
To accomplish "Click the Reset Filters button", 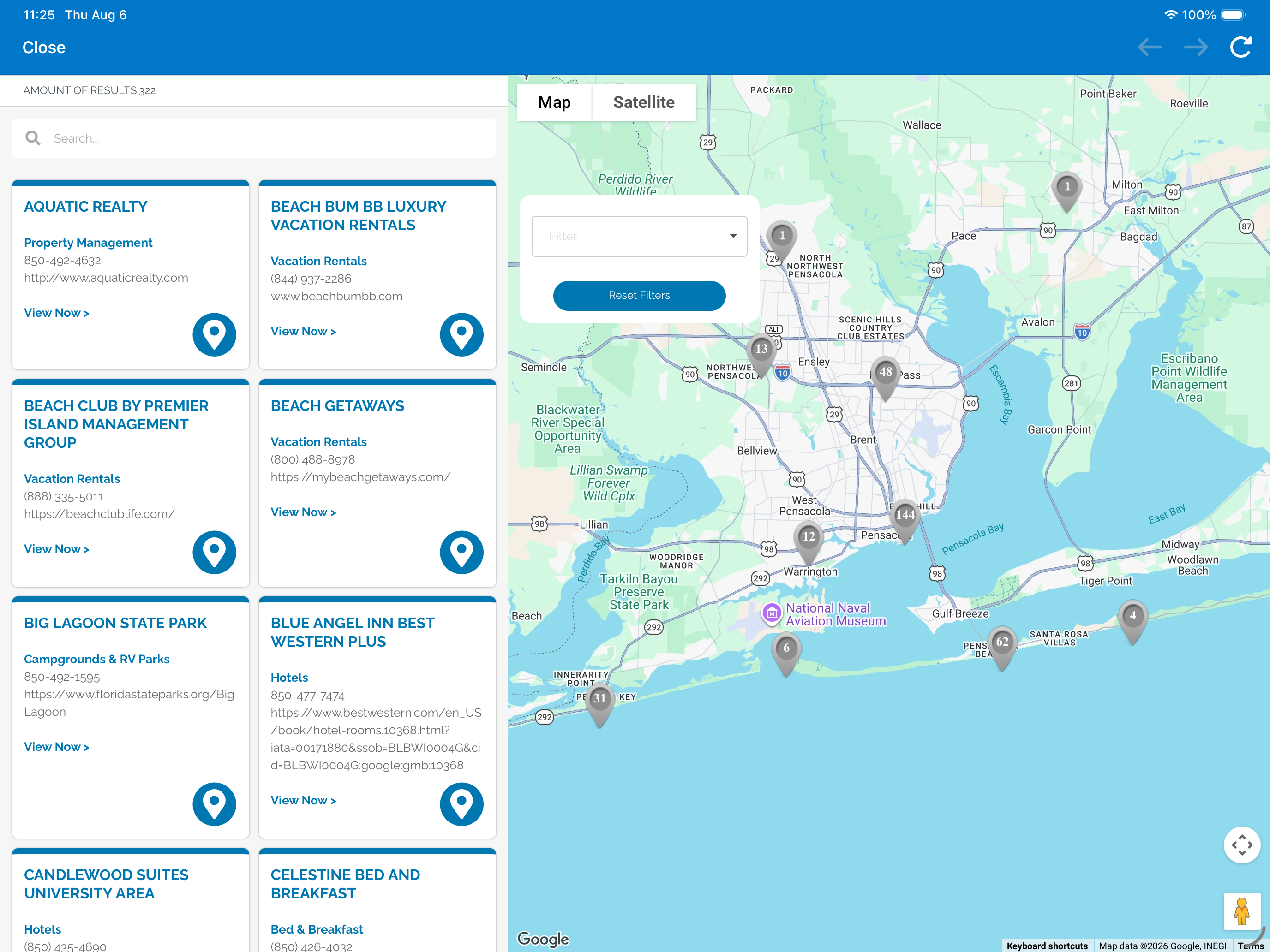I will (x=639, y=295).
